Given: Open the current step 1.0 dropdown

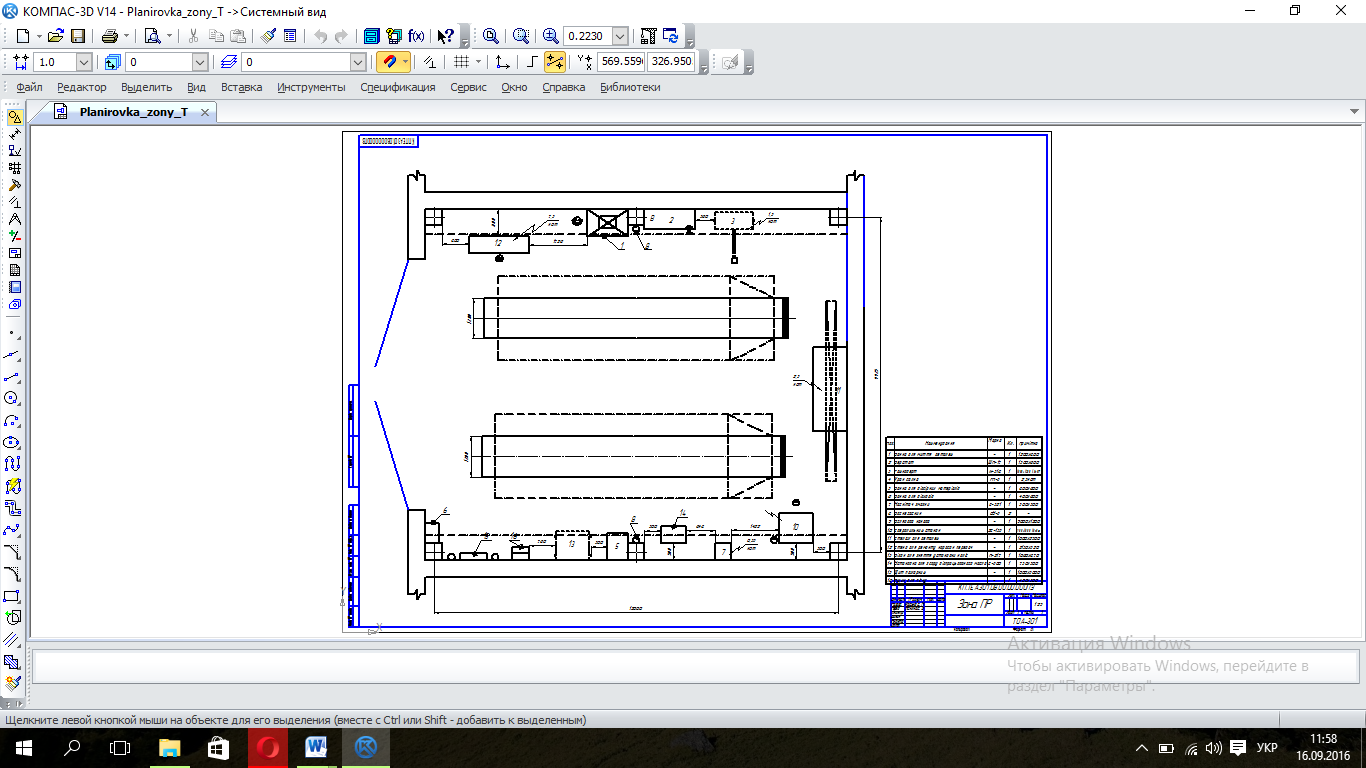Looking at the screenshot, I should (84, 62).
